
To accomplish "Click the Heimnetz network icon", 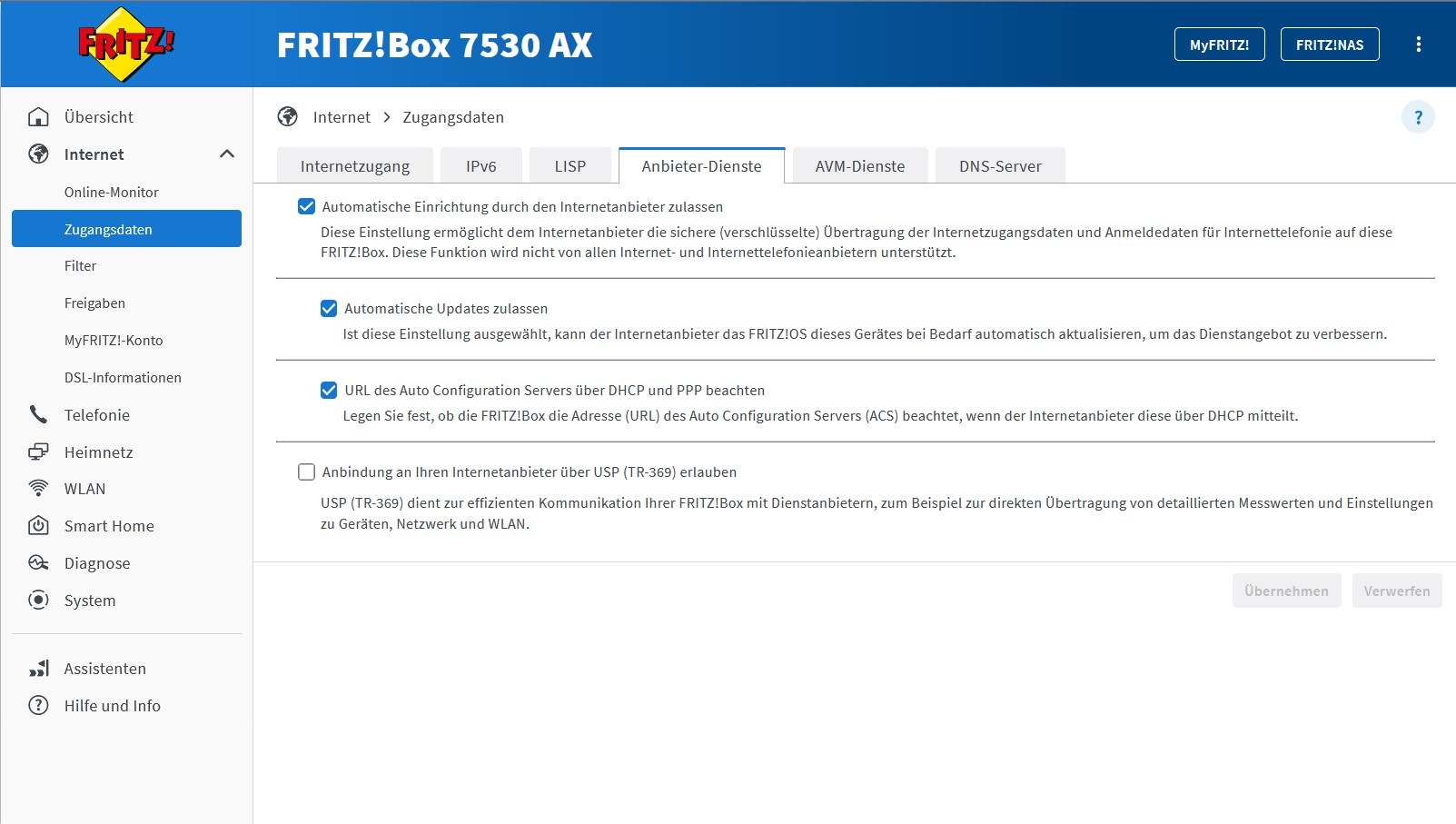I will tap(38, 452).
